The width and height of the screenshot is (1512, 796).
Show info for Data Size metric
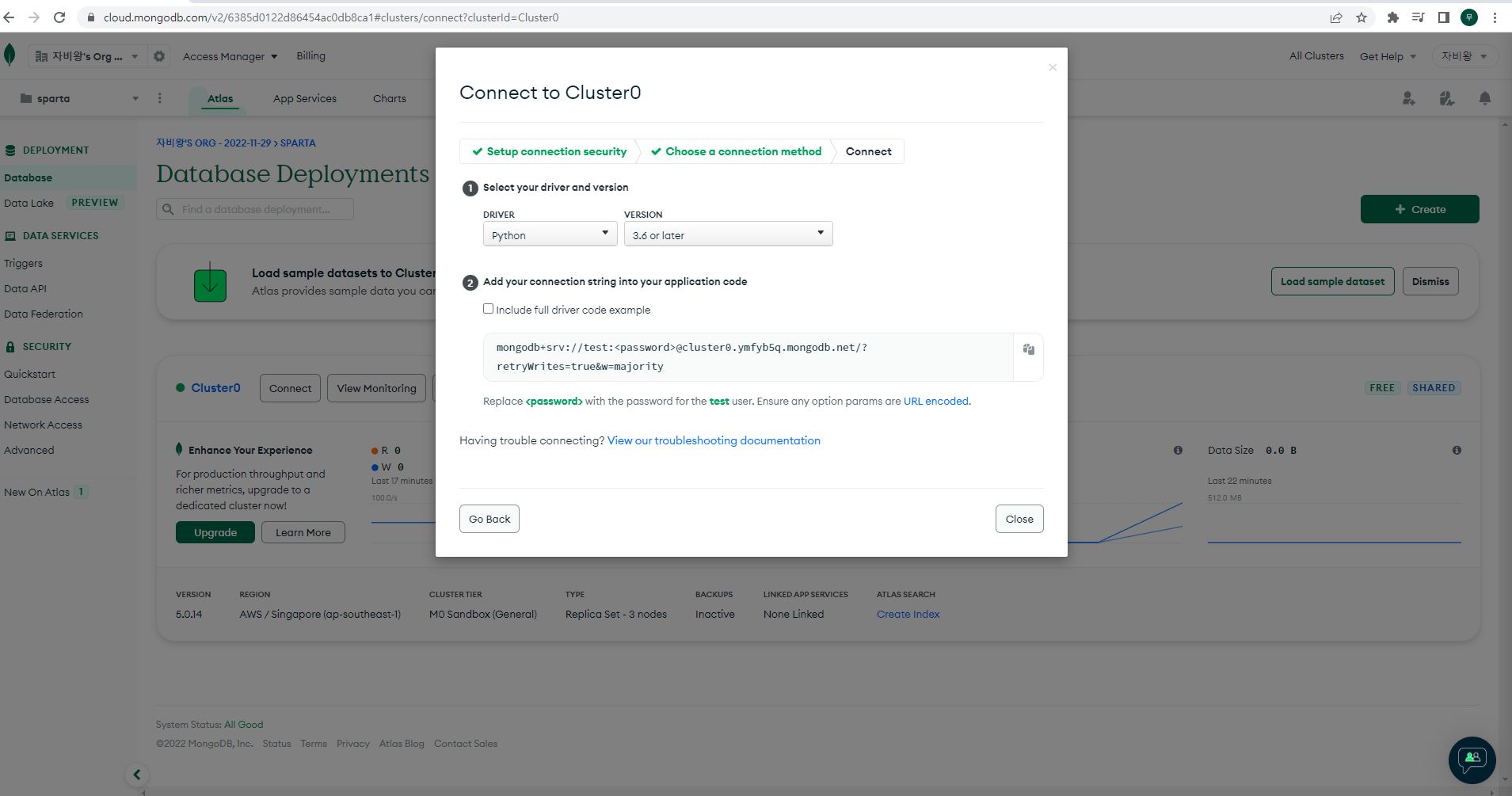(x=1457, y=450)
